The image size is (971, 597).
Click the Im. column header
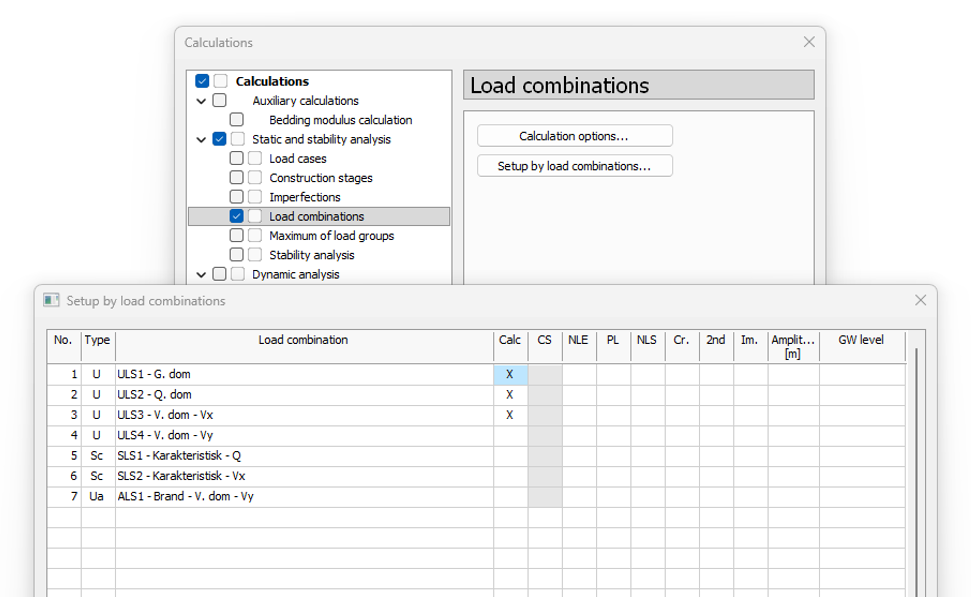[751, 346]
